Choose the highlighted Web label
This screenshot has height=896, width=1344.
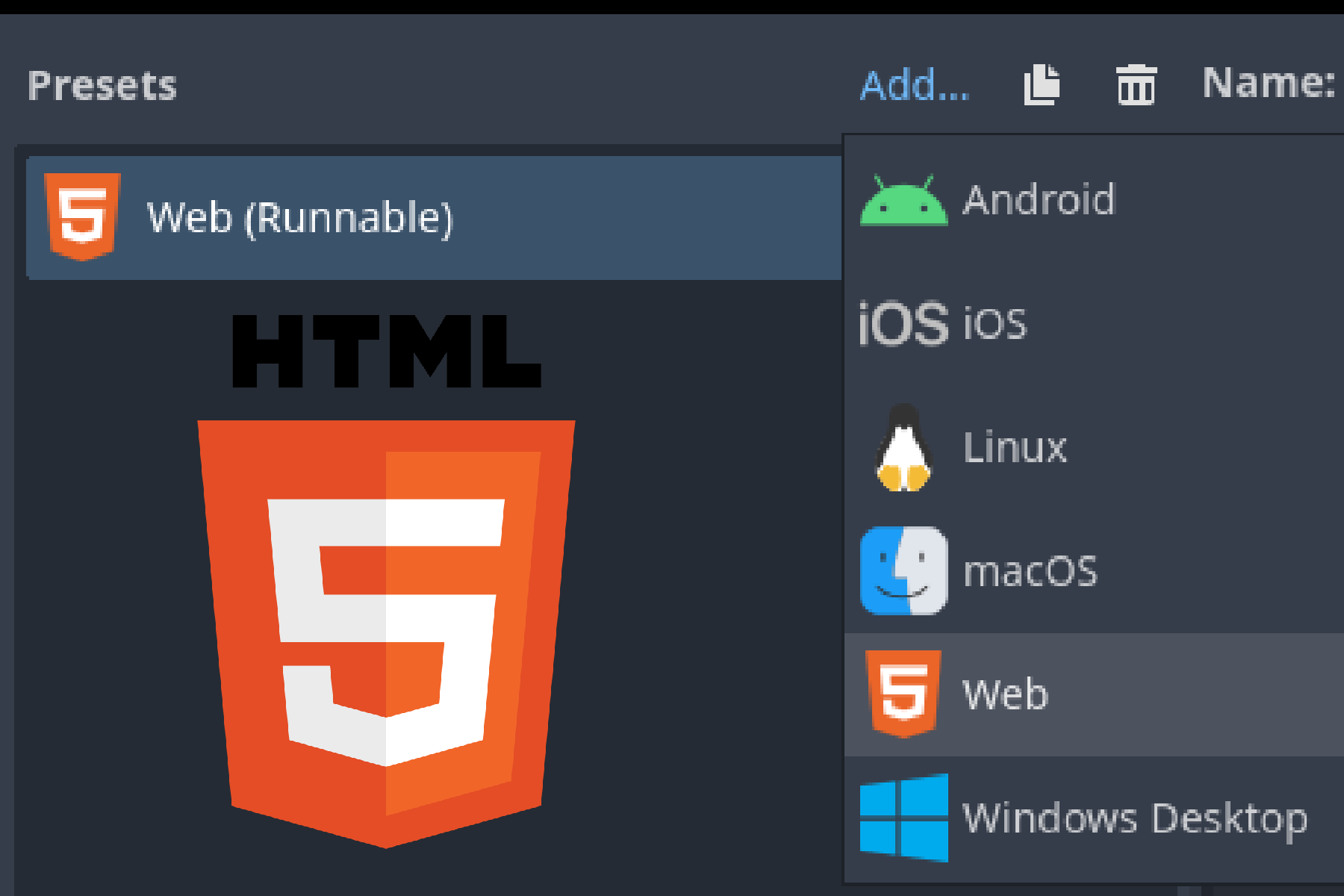[x=1005, y=694]
